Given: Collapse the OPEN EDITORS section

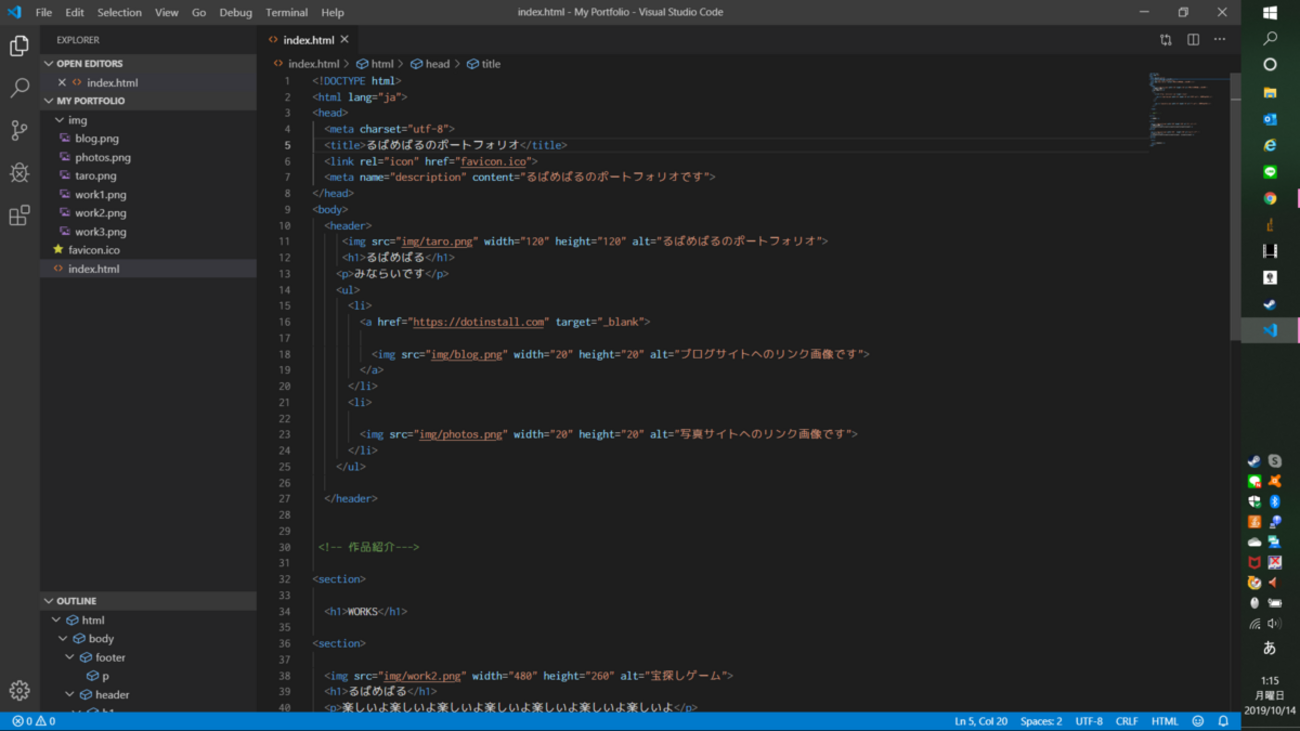Looking at the screenshot, I should [49, 63].
